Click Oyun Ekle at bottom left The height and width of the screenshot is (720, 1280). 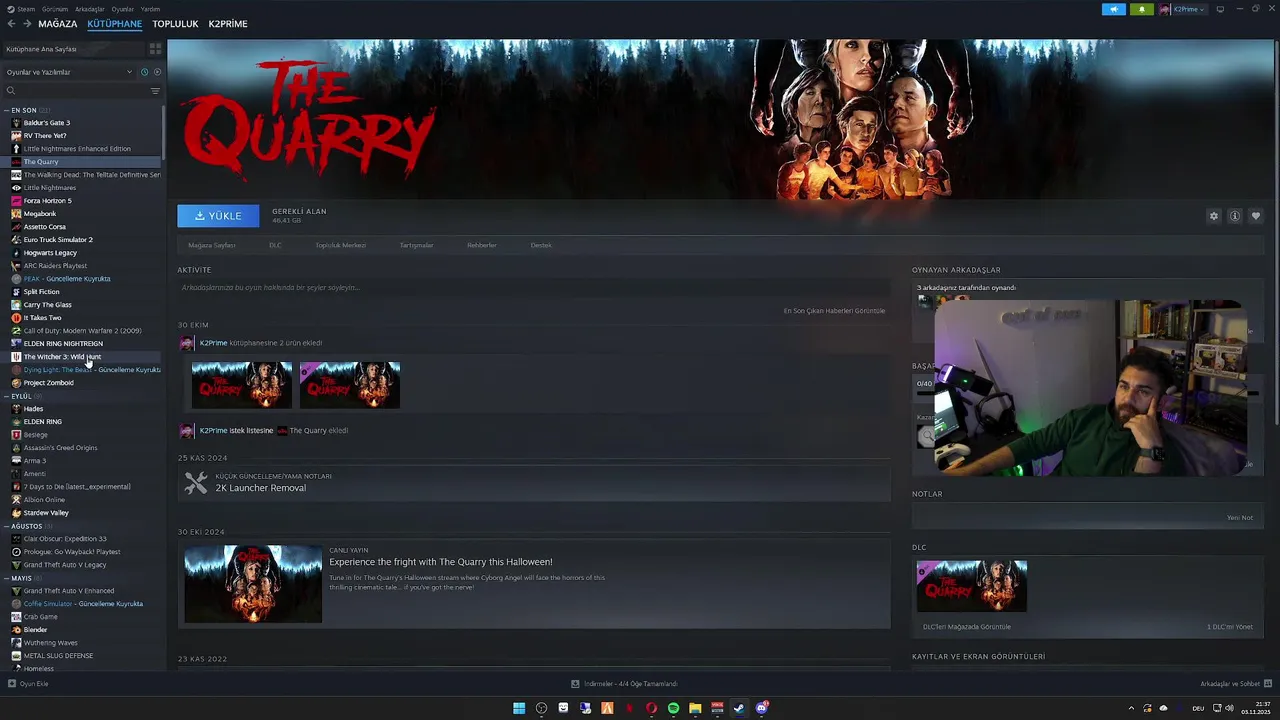point(28,684)
